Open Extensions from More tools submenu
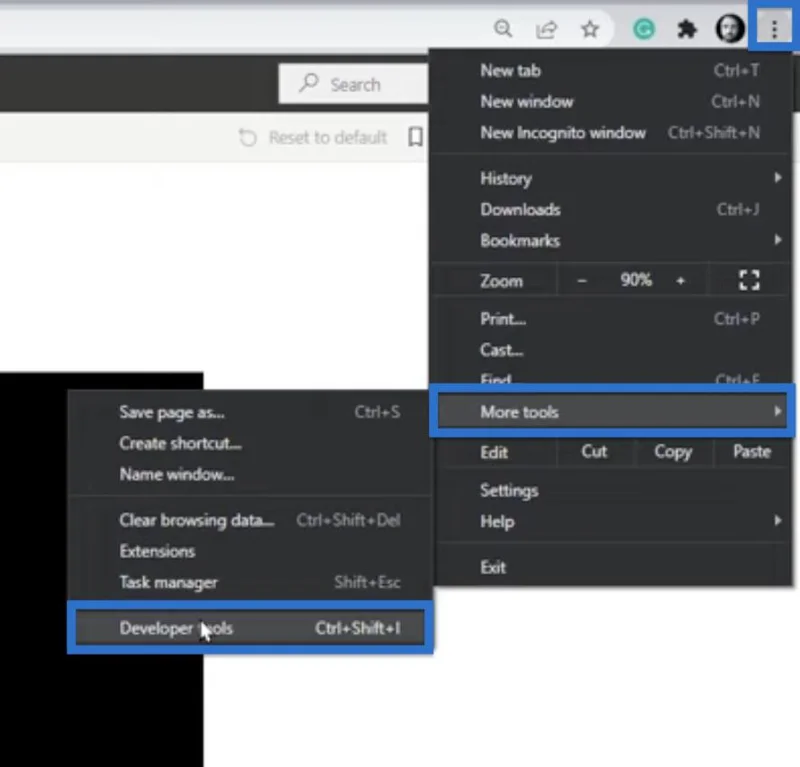The image size is (800, 767). tap(250, 551)
